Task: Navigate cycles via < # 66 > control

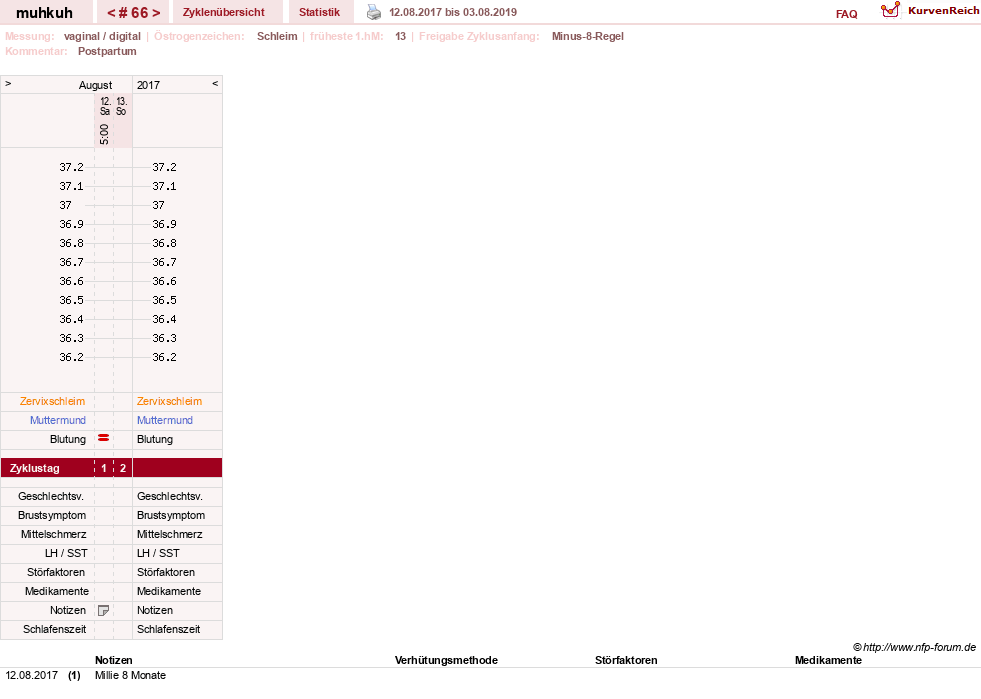Action: 133,13
